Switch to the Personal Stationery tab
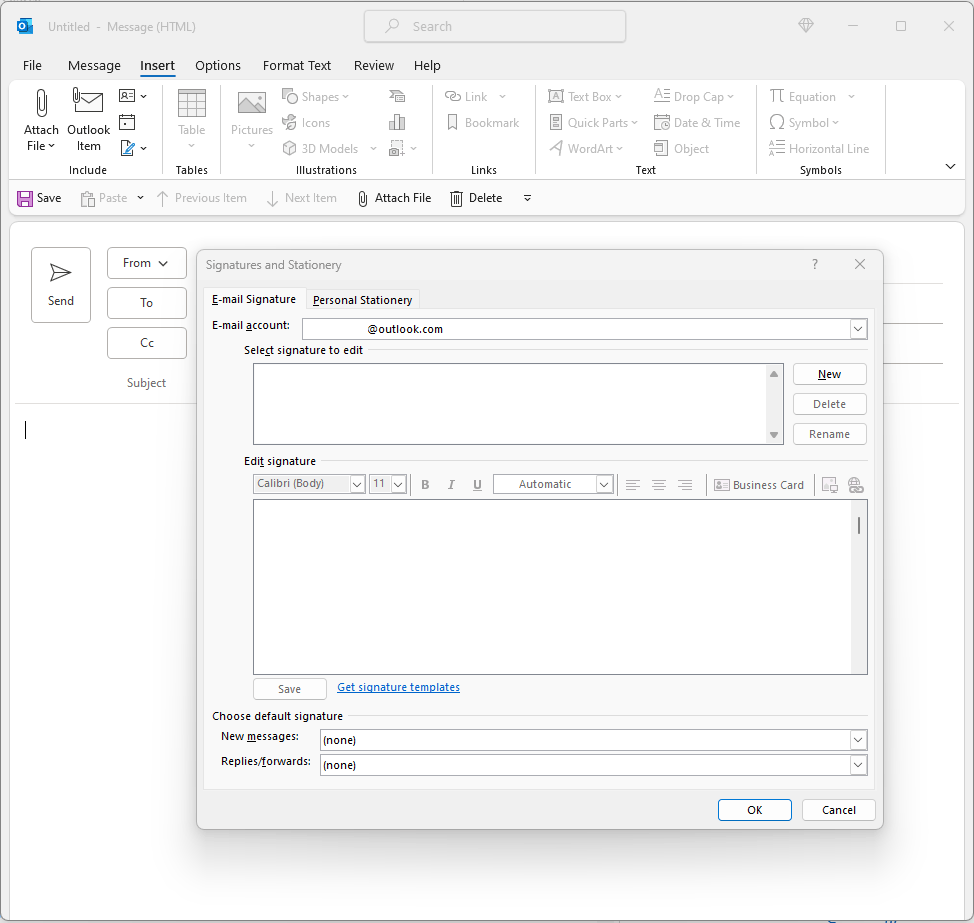The height and width of the screenshot is (923, 974). tap(362, 300)
